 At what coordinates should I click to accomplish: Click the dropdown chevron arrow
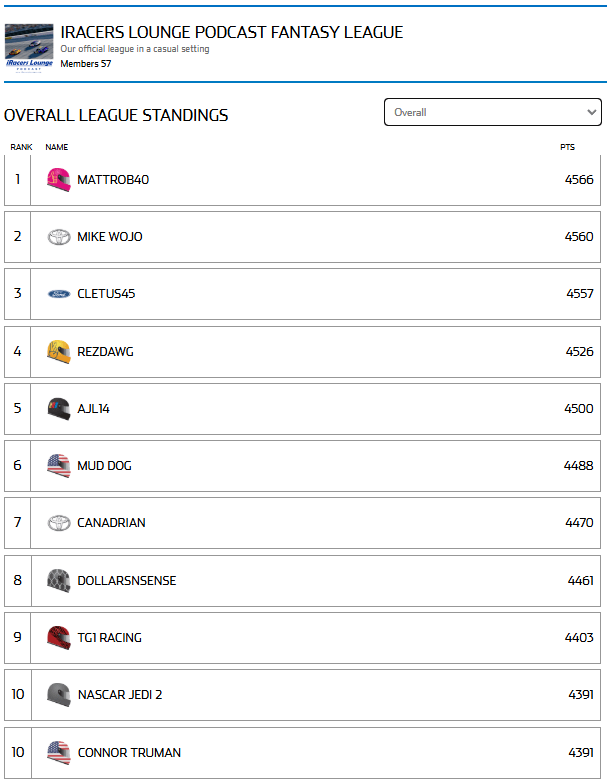[591, 112]
